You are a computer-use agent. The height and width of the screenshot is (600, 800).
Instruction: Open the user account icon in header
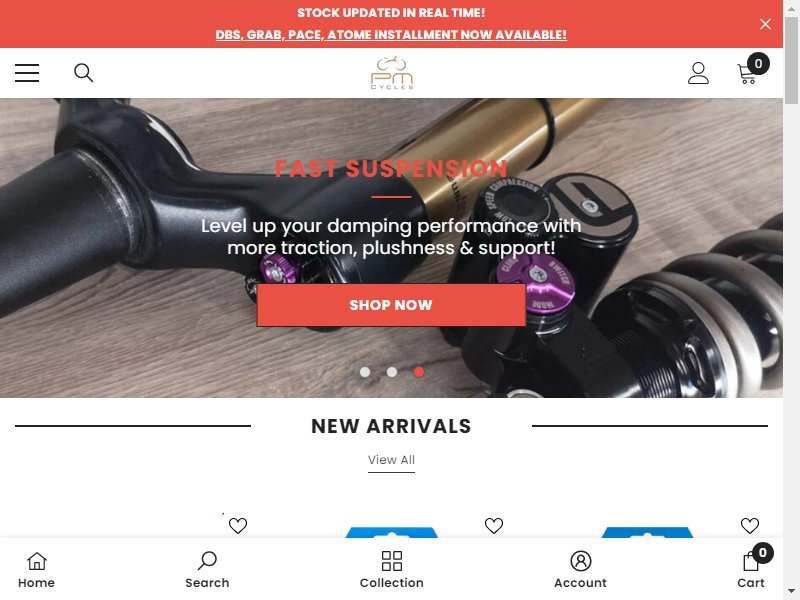pyautogui.click(x=698, y=73)
